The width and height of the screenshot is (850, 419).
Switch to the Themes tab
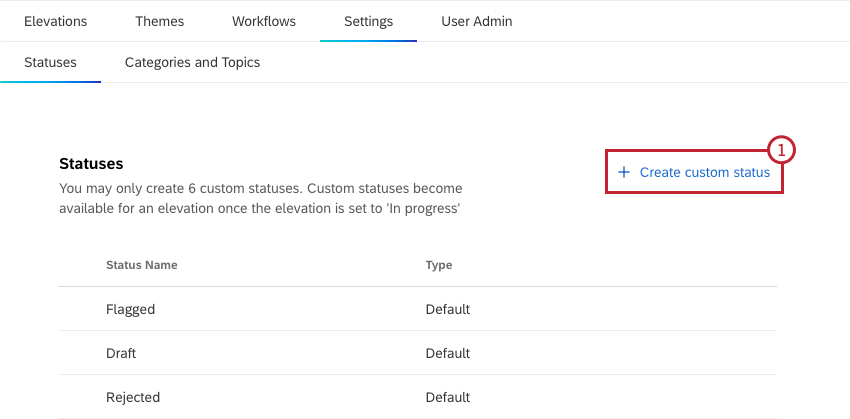coord(159,21)
